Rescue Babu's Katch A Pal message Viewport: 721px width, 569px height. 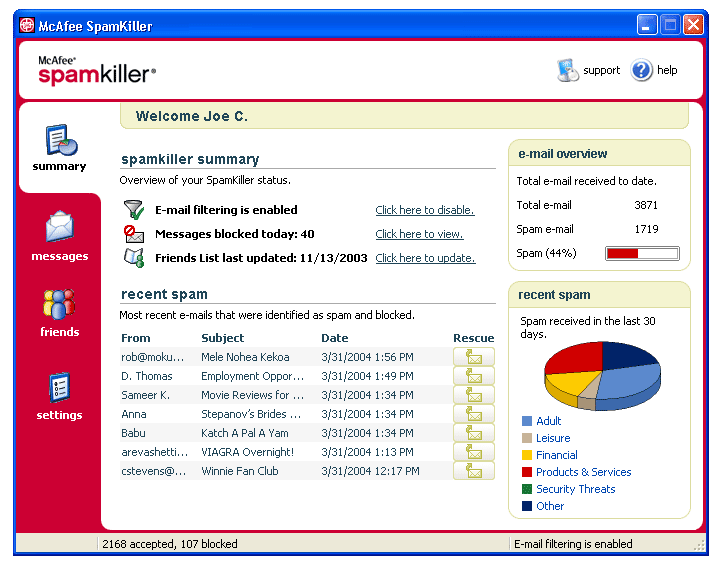click(474, 433)
